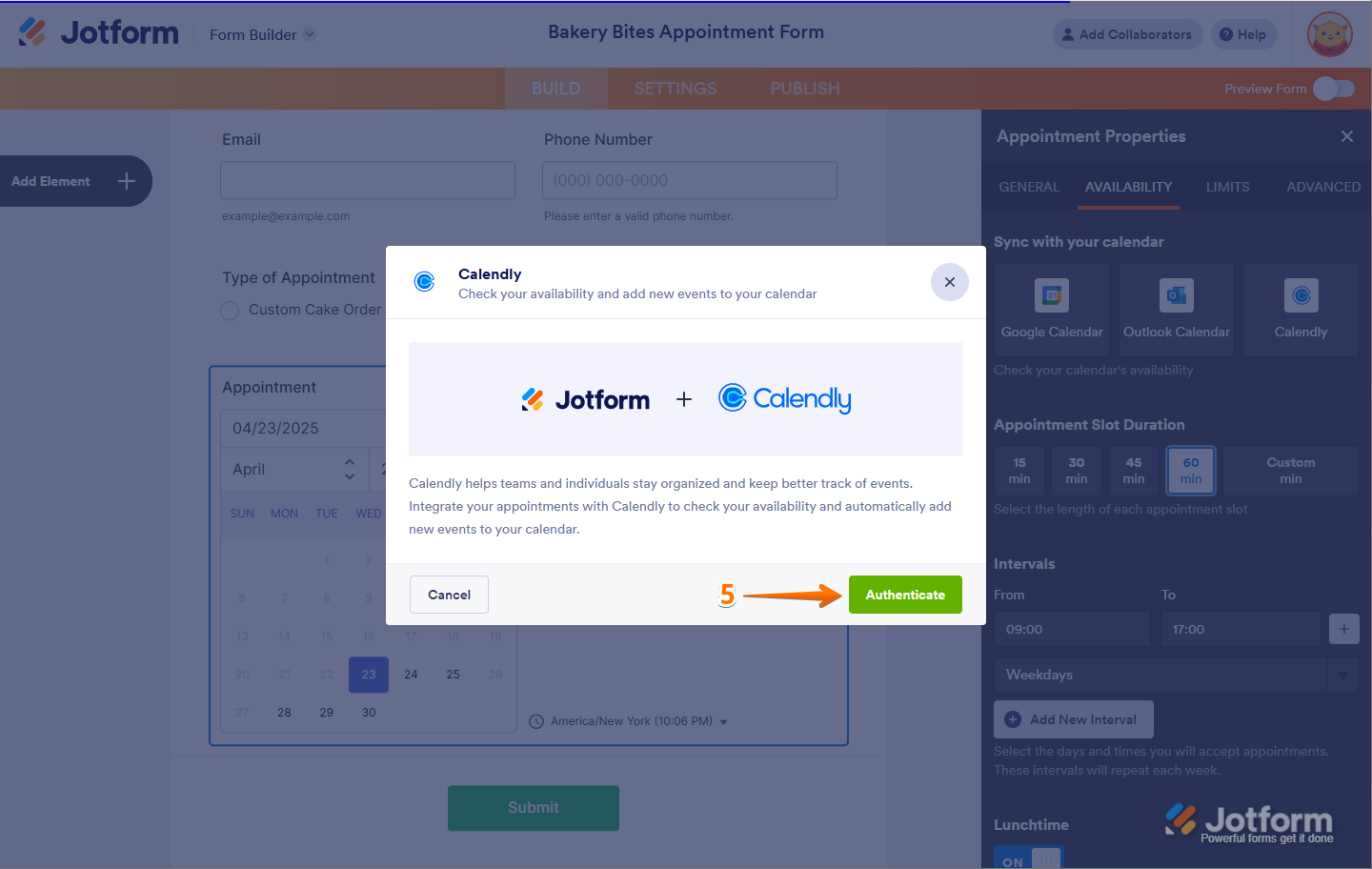Viewport: 1372px width, 869px height.
Task: Switch to the BUILD tab
Action: tap(555, 89)
